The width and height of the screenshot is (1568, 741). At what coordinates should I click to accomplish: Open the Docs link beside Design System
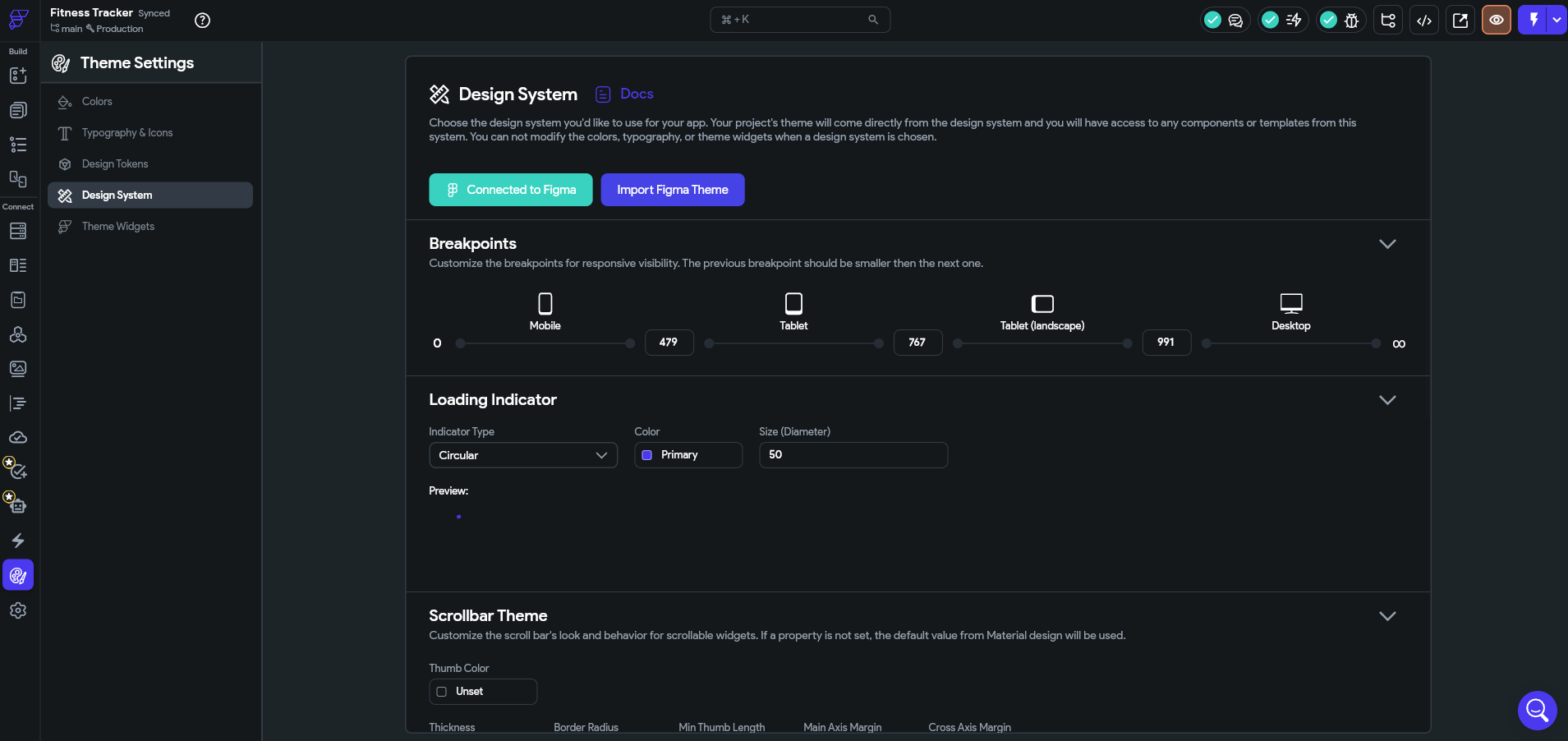pos(625,94)
